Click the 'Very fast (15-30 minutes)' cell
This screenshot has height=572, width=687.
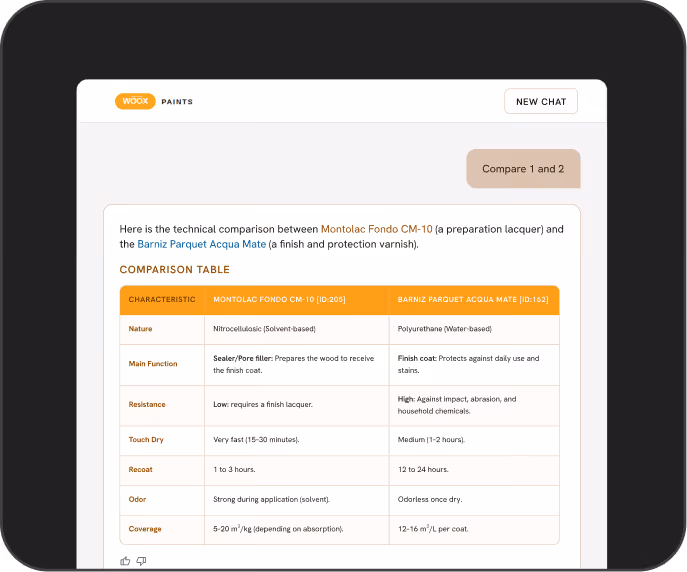pos(297,440)
